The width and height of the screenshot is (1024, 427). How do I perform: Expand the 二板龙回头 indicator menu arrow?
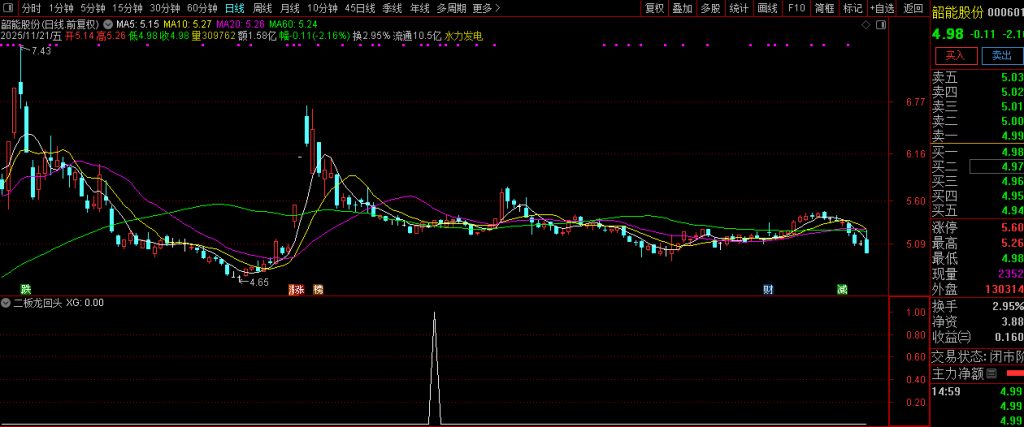coord(6,302)
